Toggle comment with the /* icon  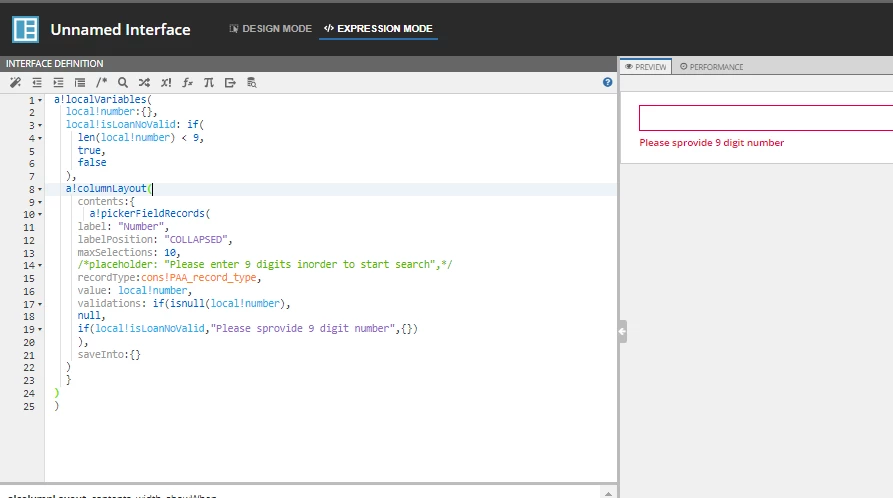pyautogui.click(x=101, y=83)
